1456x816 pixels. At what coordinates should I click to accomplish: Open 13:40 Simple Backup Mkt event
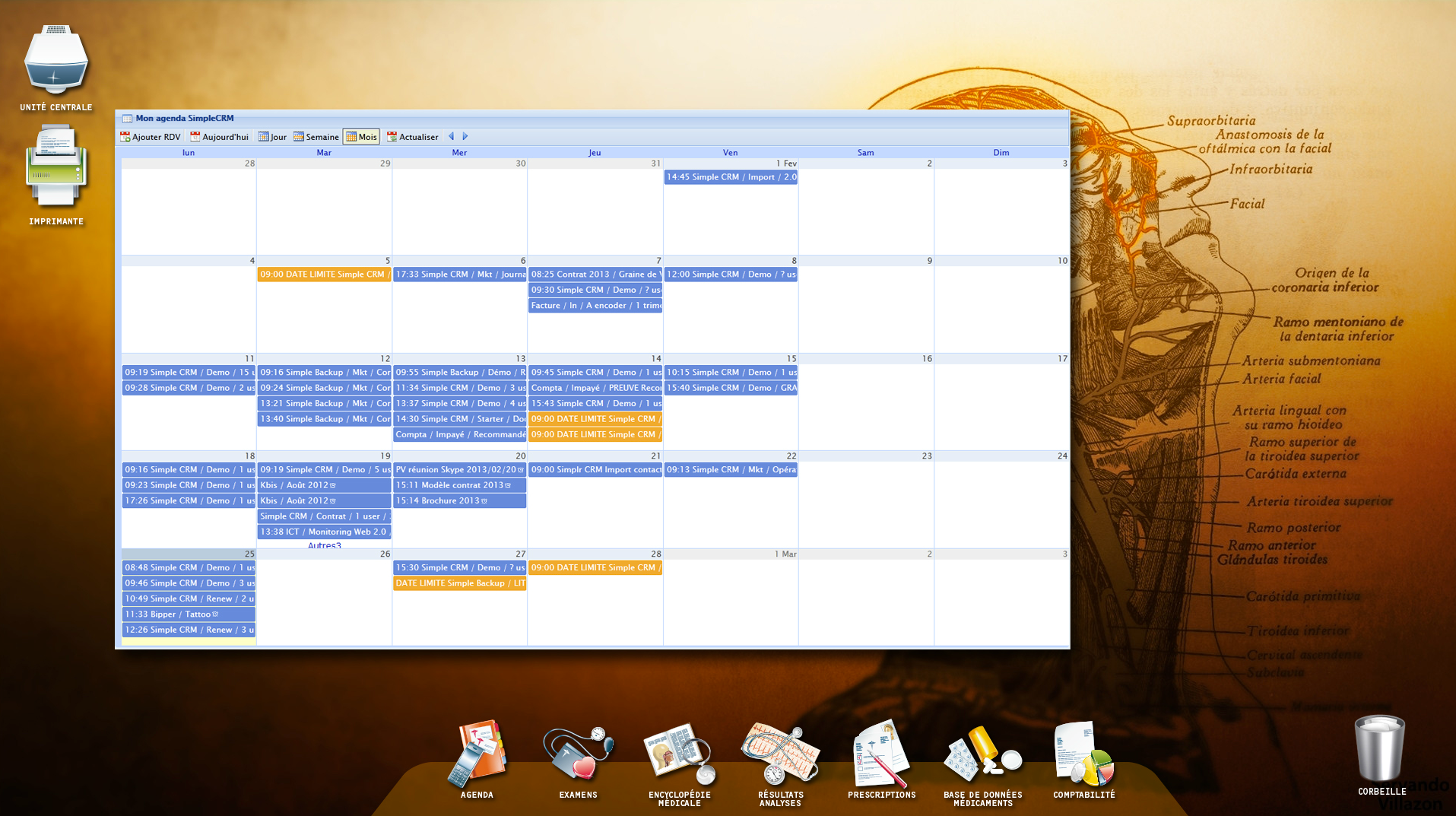click(x=324, y=419)
